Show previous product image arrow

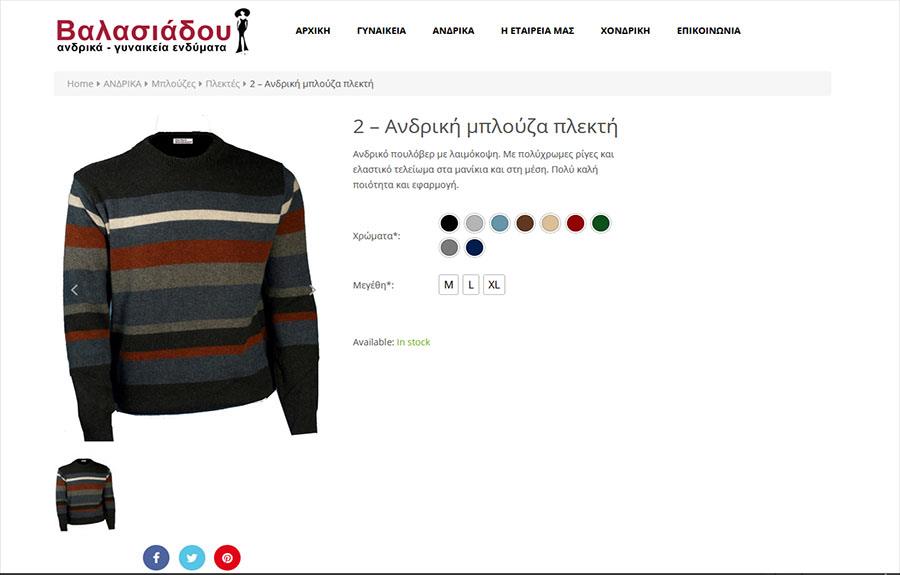click(75, 290)
